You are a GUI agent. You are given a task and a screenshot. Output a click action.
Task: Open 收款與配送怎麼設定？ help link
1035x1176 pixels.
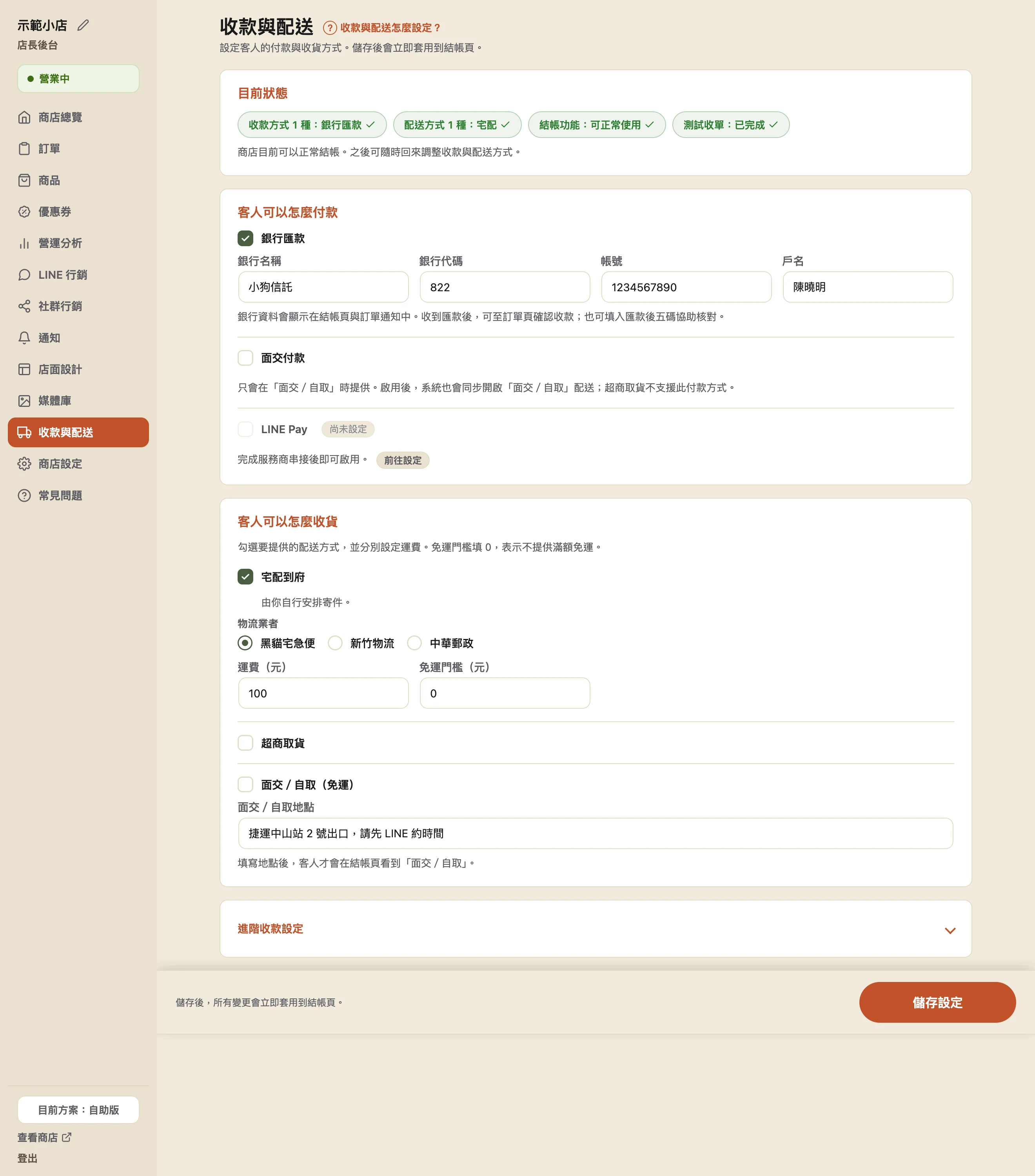pyautogui.click(x=390, y=27)
